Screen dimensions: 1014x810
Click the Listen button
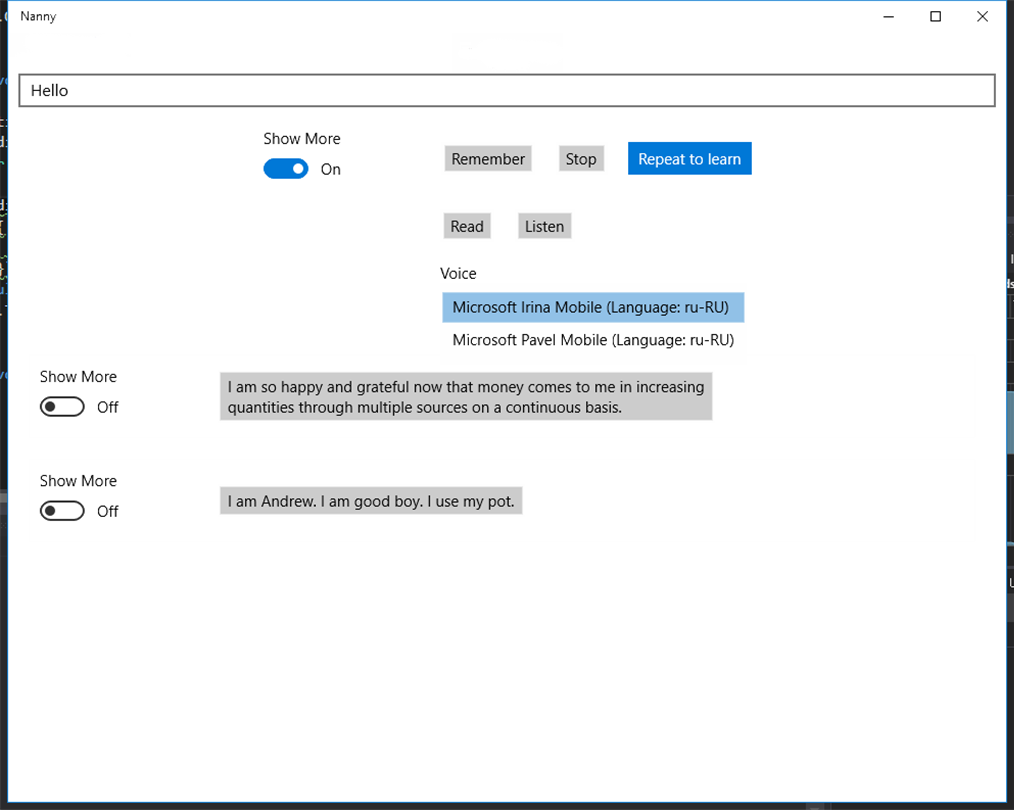click(544, 226)
